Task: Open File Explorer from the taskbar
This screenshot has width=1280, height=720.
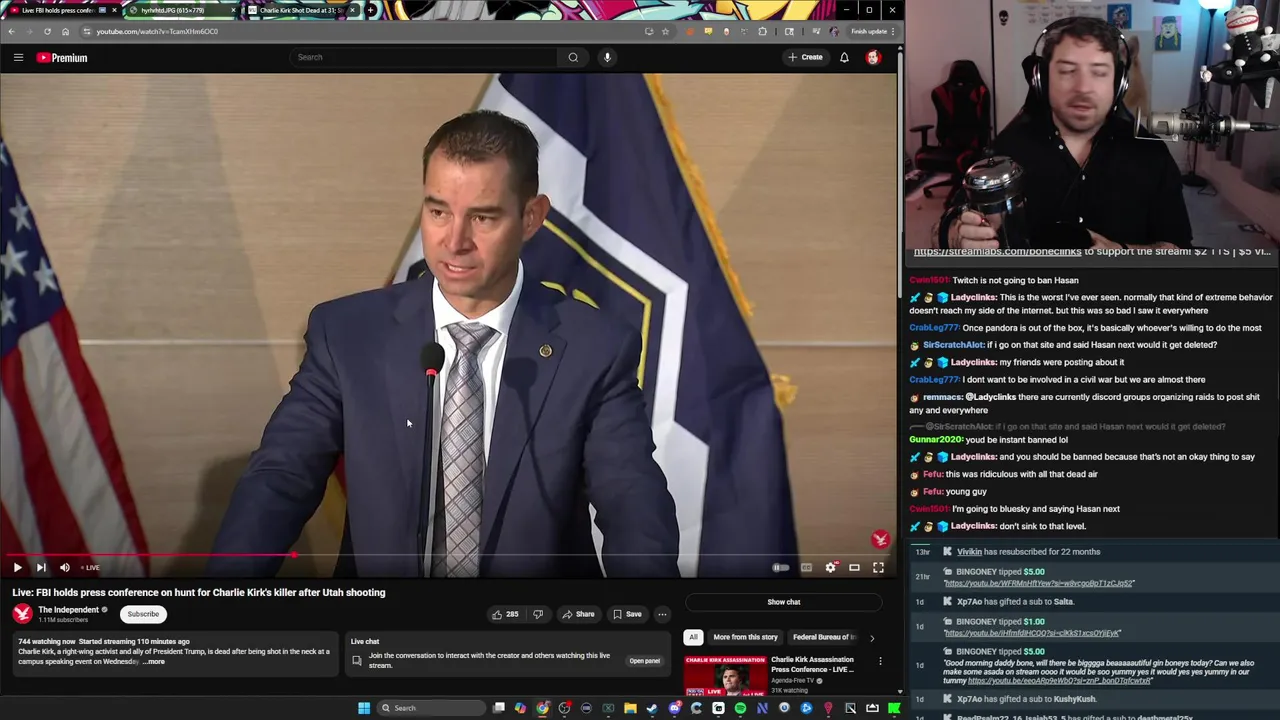Action: tap(630, 708)
